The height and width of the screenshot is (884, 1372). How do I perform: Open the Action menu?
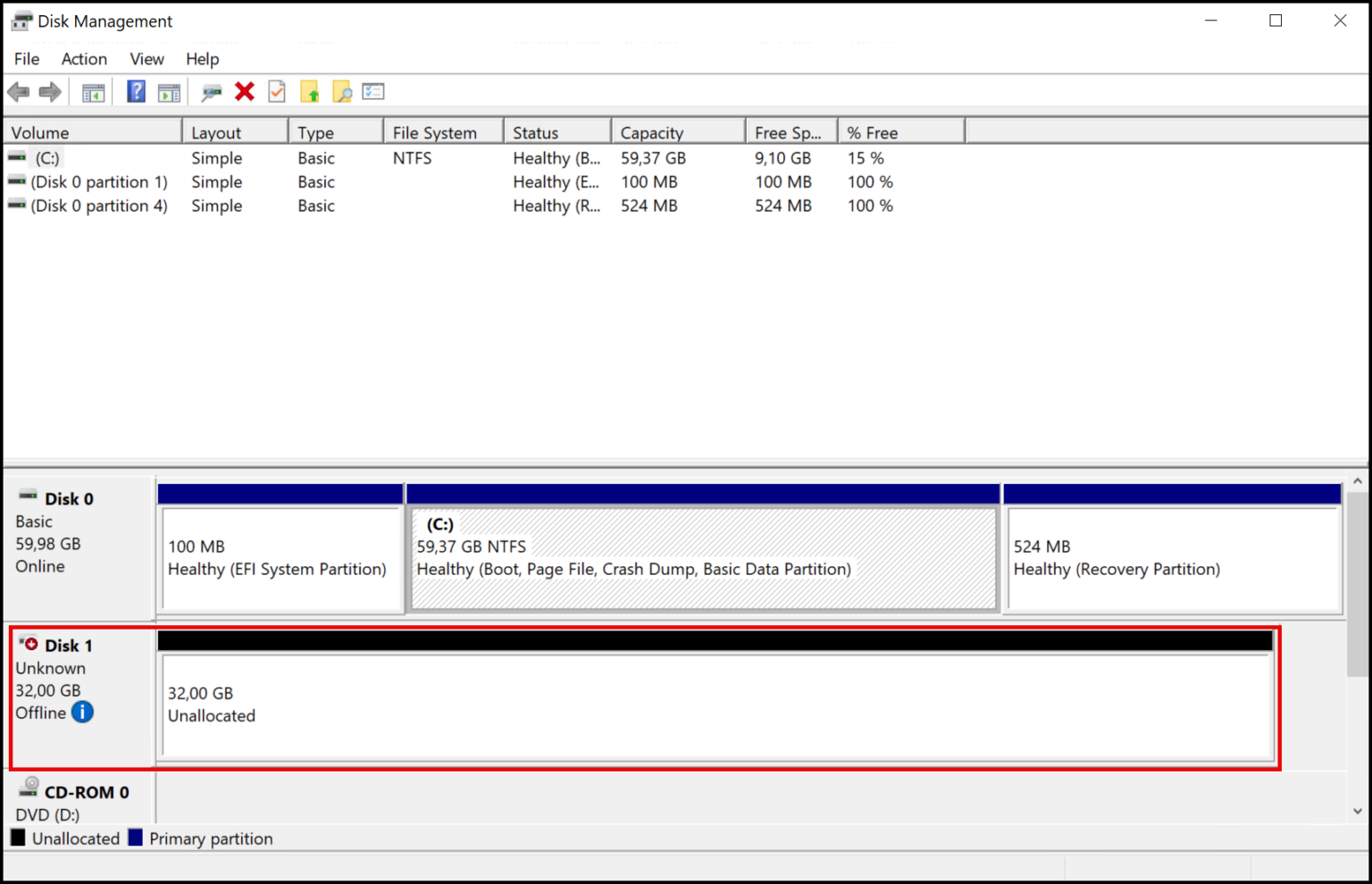83,59
